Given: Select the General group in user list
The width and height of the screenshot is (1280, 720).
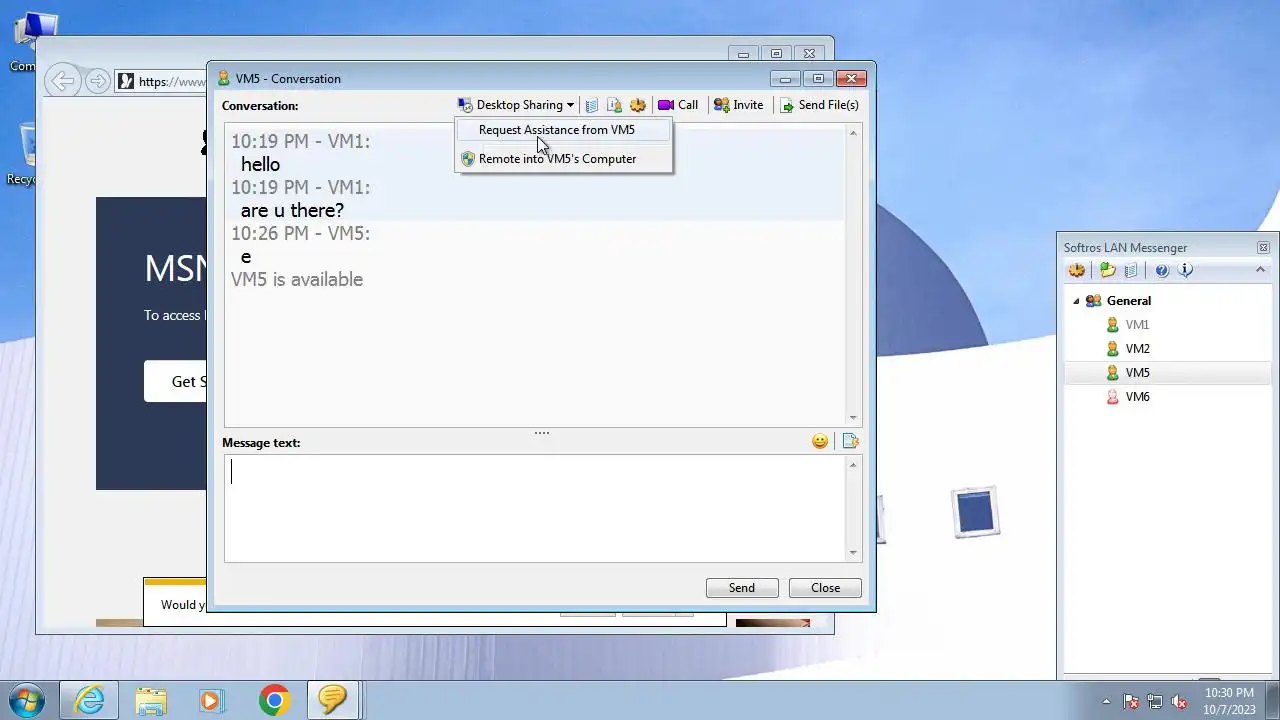Looking at the screenshot, I should 1129,301.
